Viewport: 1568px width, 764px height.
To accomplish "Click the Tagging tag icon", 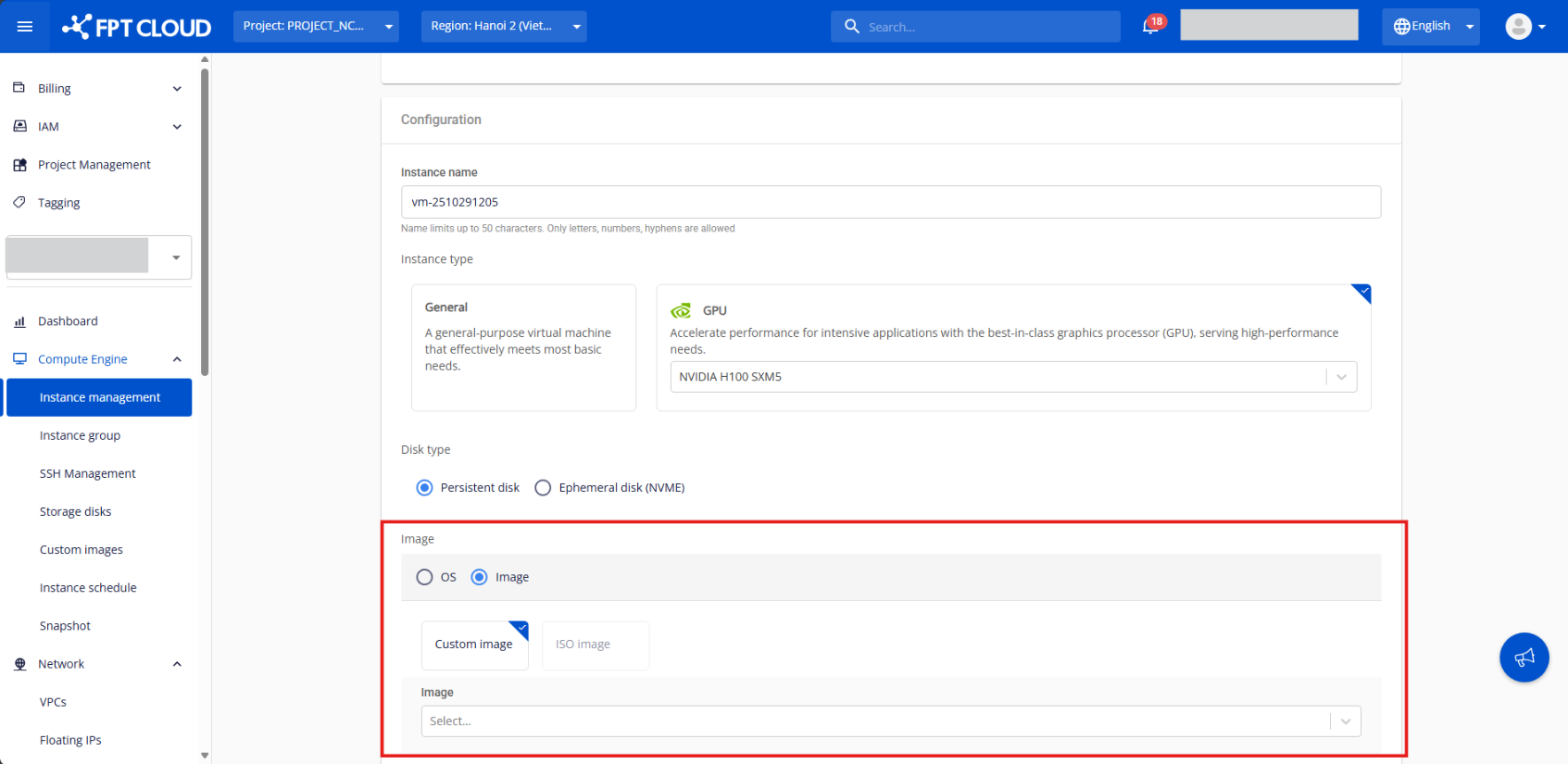I will 19,203.
